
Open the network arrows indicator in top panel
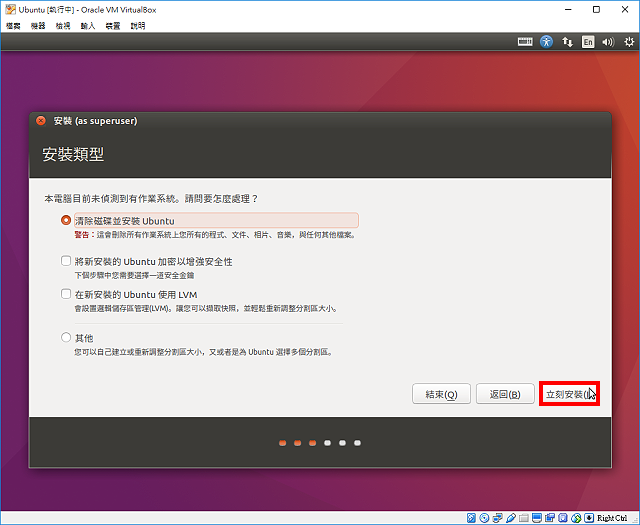click(x=567, y=42)
